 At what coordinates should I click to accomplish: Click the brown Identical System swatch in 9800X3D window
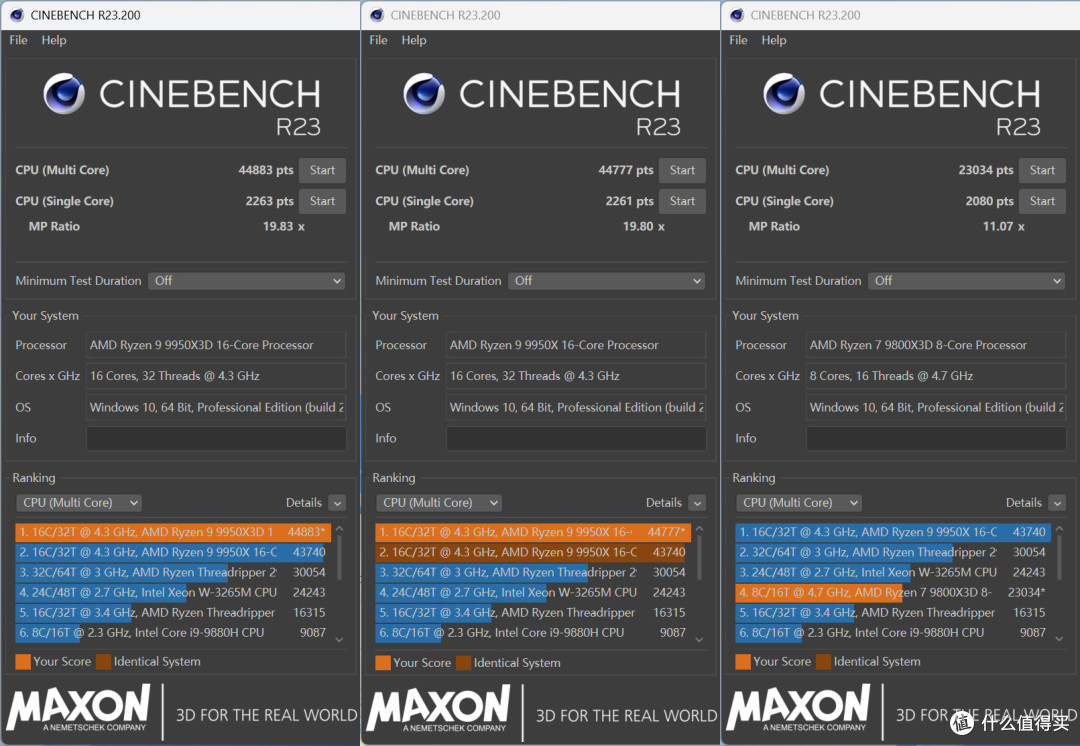click(823, 662)
